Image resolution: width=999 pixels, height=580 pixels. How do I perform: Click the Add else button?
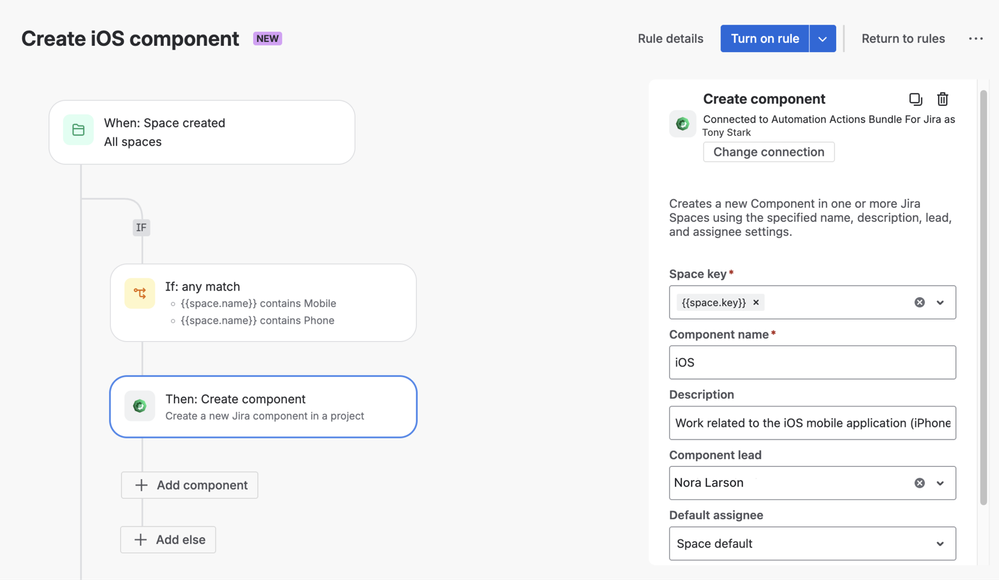[x=167, y=539]
